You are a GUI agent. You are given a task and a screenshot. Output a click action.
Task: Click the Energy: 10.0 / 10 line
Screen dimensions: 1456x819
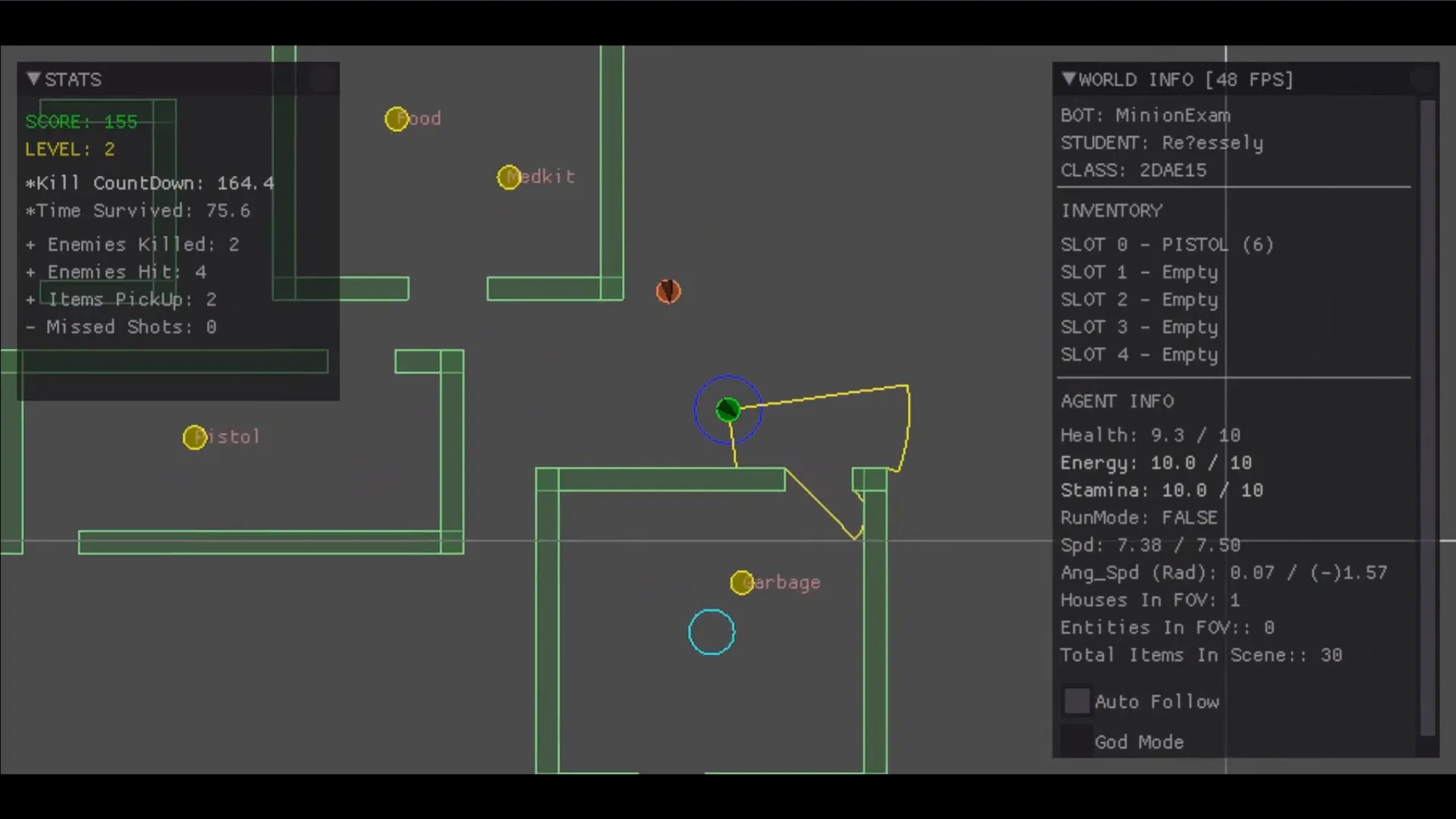pyautogui.click(x=1156, y=463)
